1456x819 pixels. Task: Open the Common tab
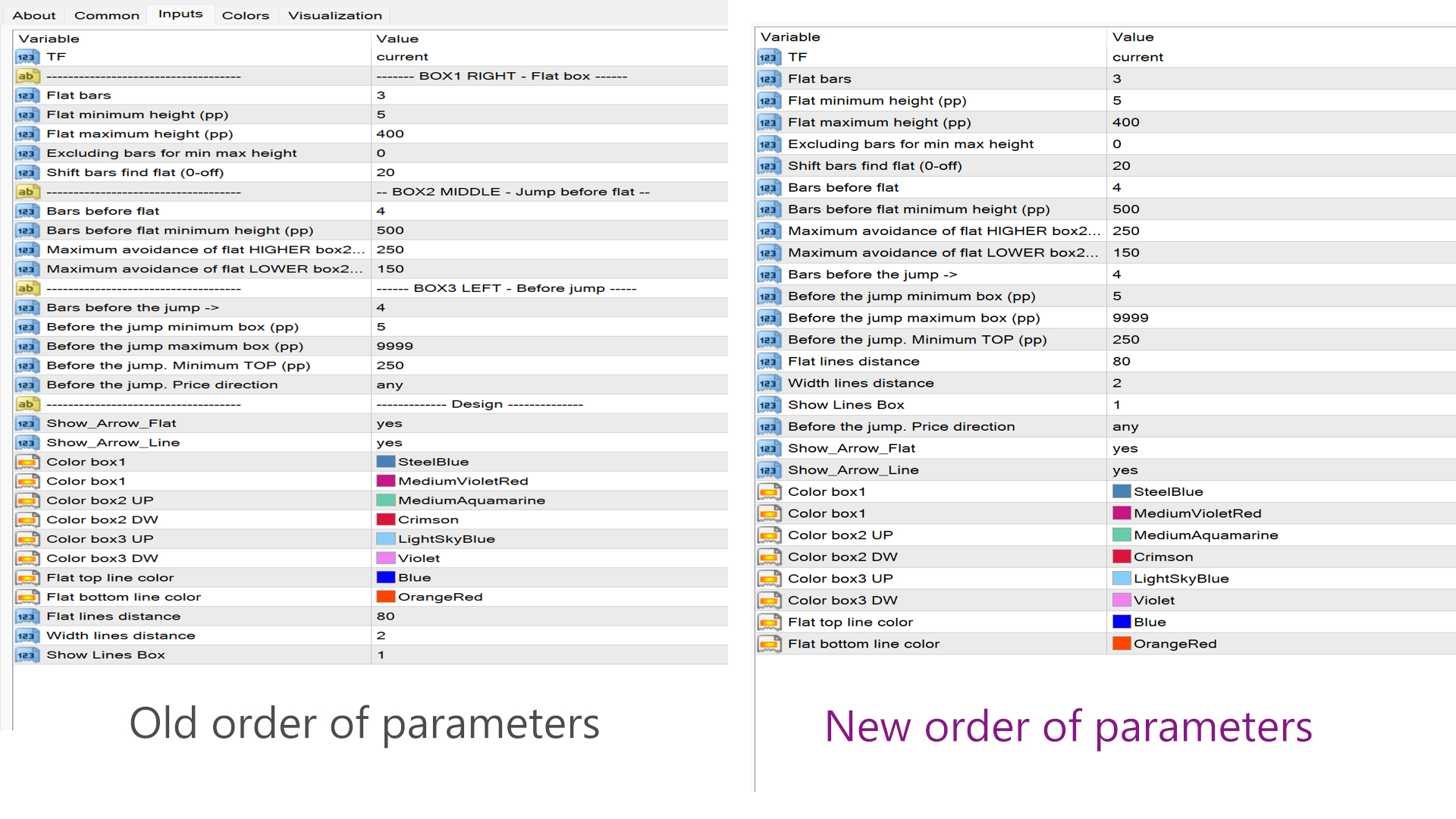point(107,15)
